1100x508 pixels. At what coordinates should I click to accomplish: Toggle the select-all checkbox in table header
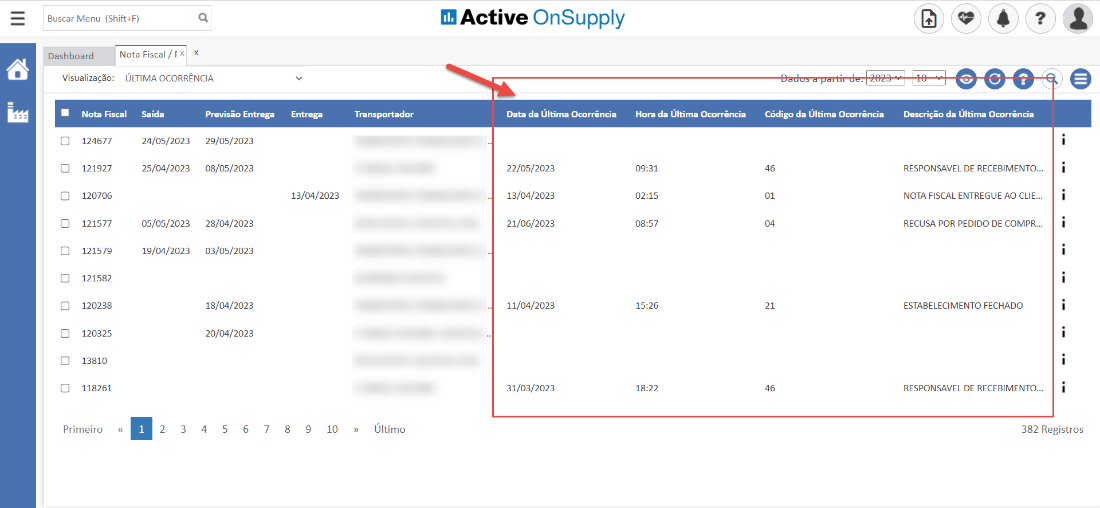click(x=65, y=113)
